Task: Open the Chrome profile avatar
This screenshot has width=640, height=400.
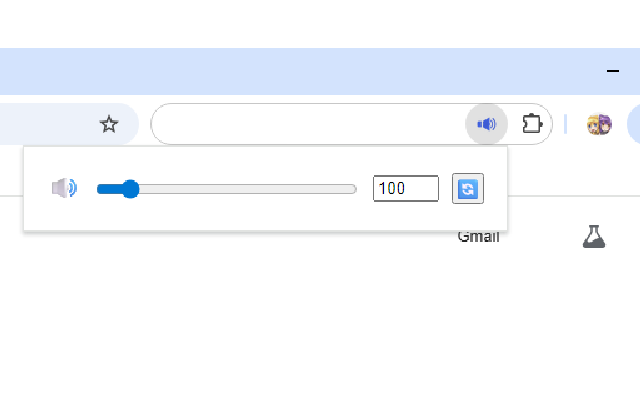Action: point(599,124)
